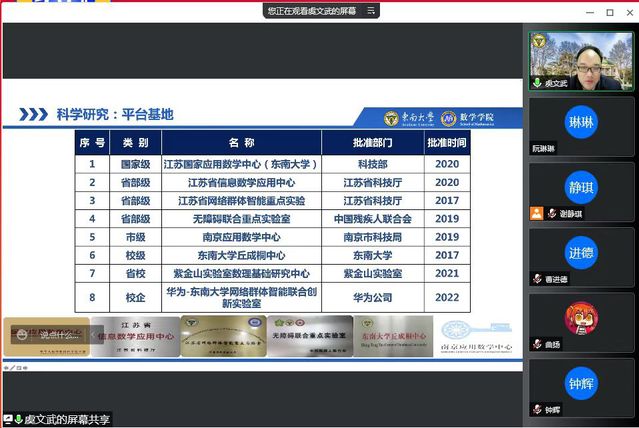The width and height of the screenshot is (639, 428).
Task: Maximize the meeting window
Action: coord(609,11)
